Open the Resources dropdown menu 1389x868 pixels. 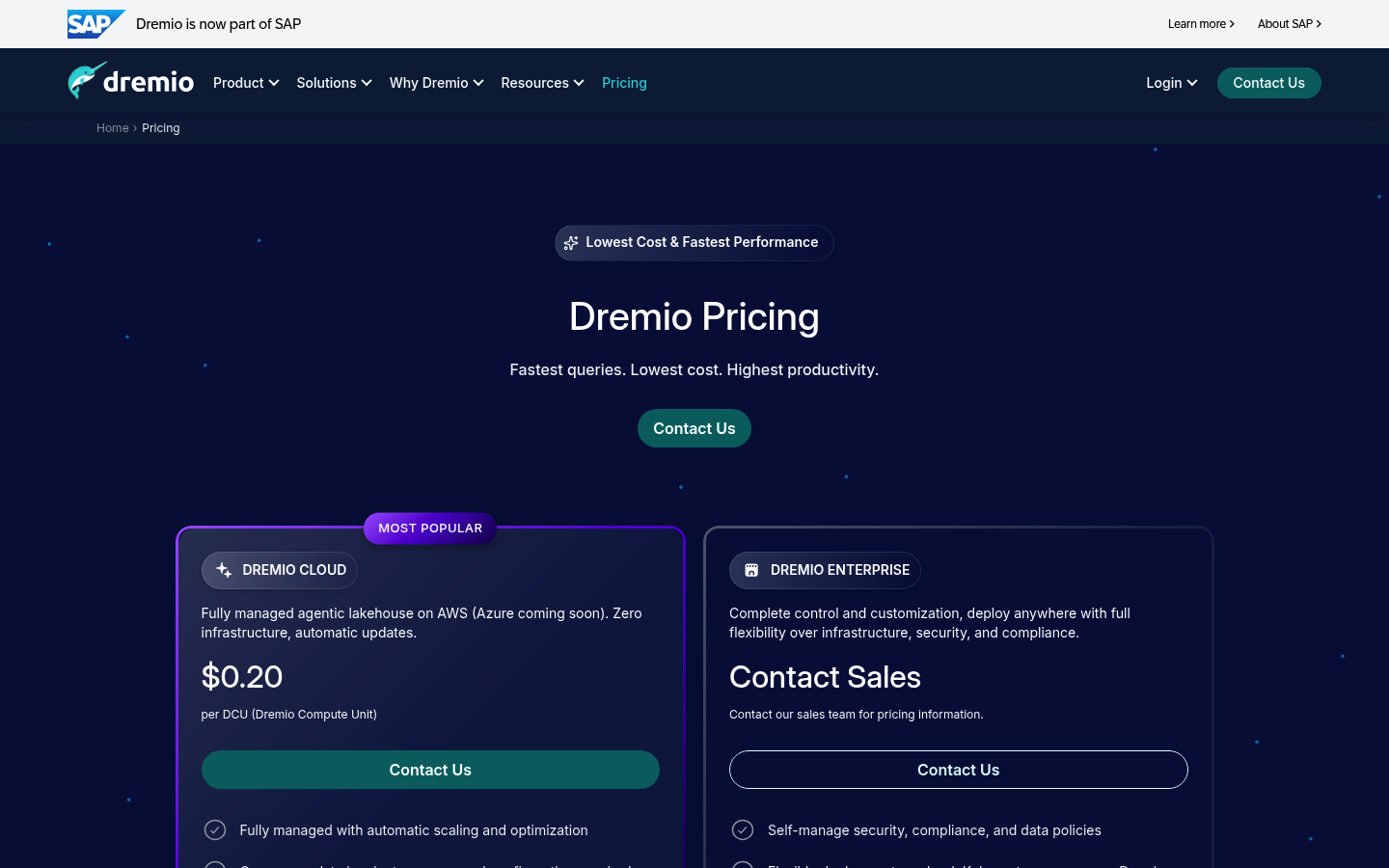(x=542, y=83)
